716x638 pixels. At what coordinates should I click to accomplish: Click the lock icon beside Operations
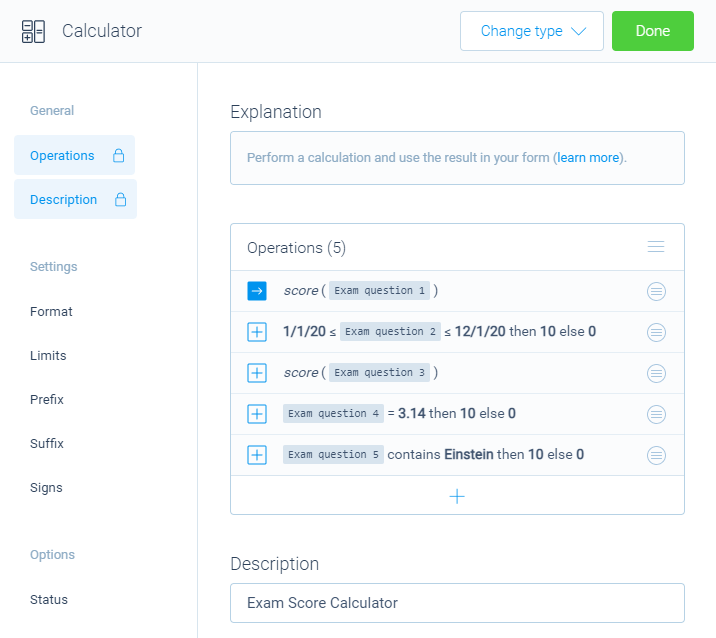[x=119, y=155]
